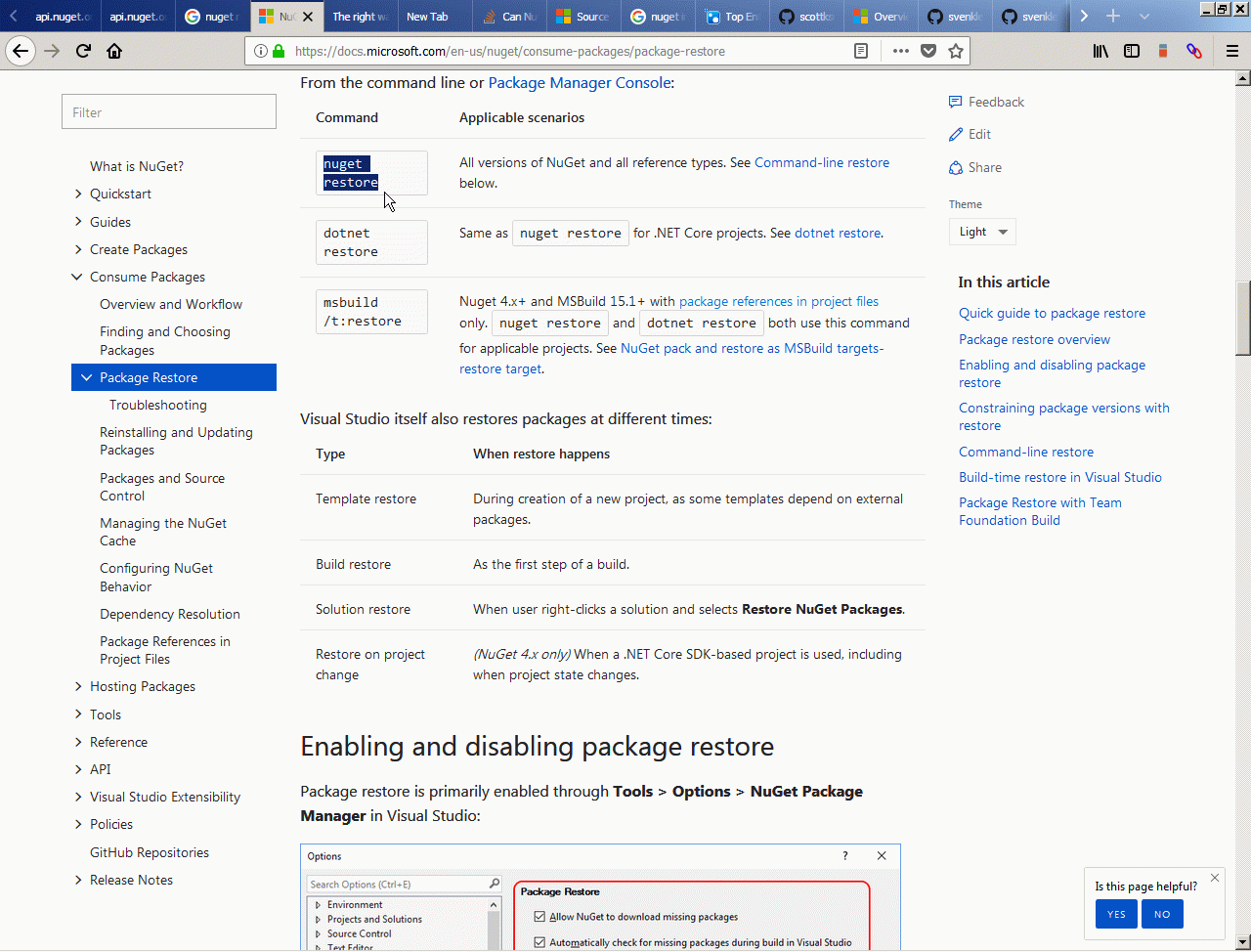Open 'GitHub Repositories' sidebar item
The width and height of the screenshot is (1251, 952).
click(x=150, y=852)
